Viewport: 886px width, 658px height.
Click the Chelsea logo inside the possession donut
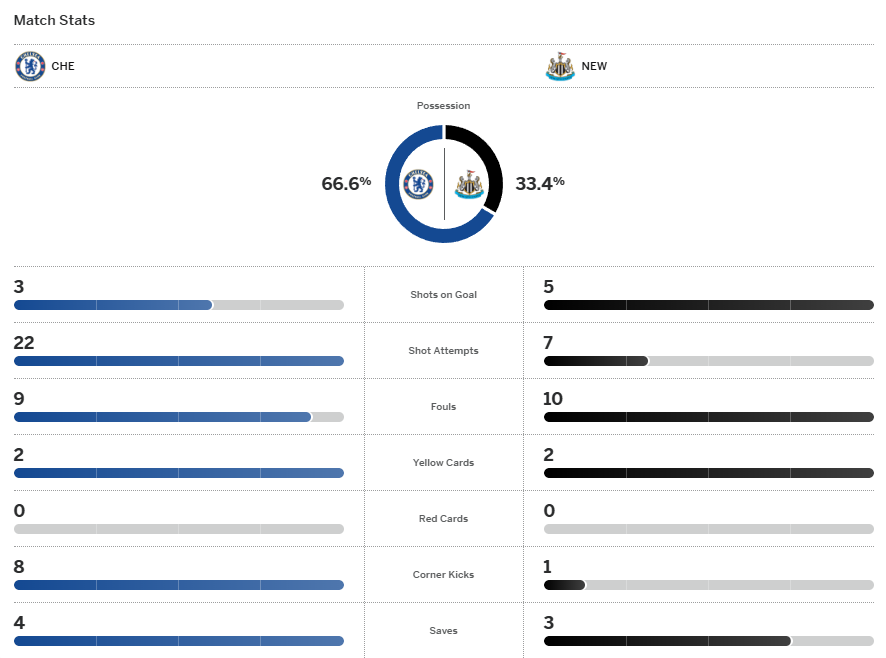point(418,184)
